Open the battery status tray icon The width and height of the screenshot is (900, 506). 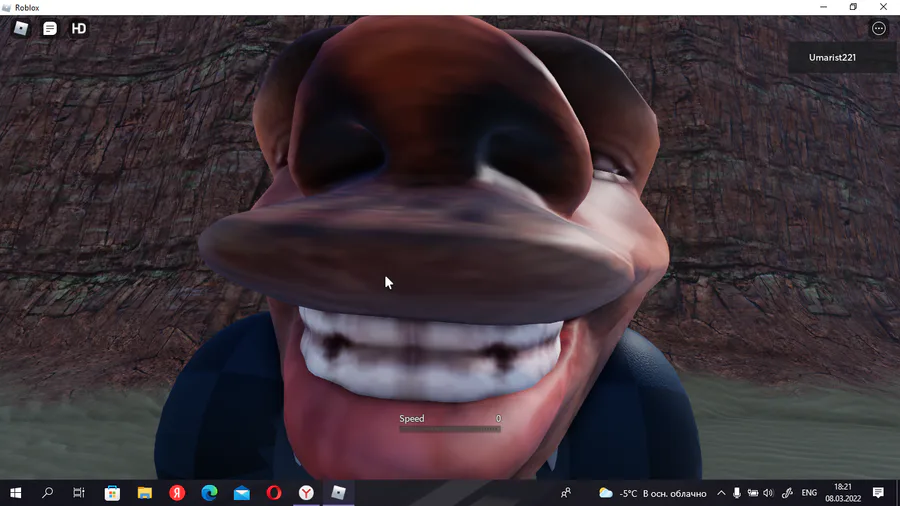click(x=752, y=493)
